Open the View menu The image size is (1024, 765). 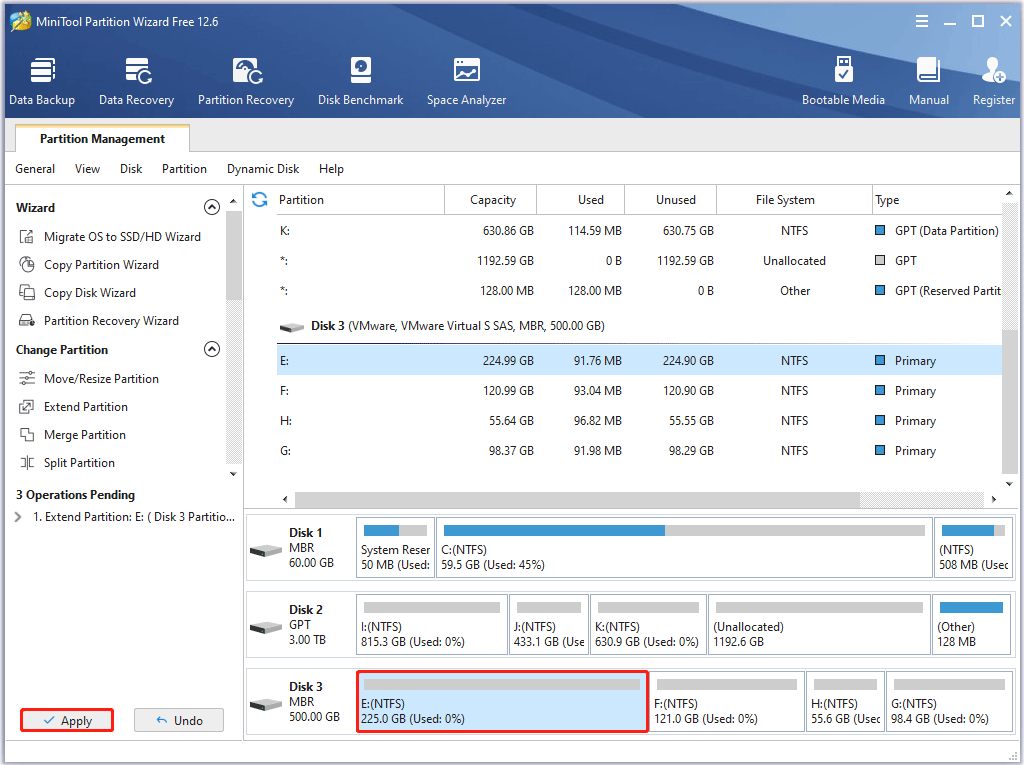click(x=88, y=169)
